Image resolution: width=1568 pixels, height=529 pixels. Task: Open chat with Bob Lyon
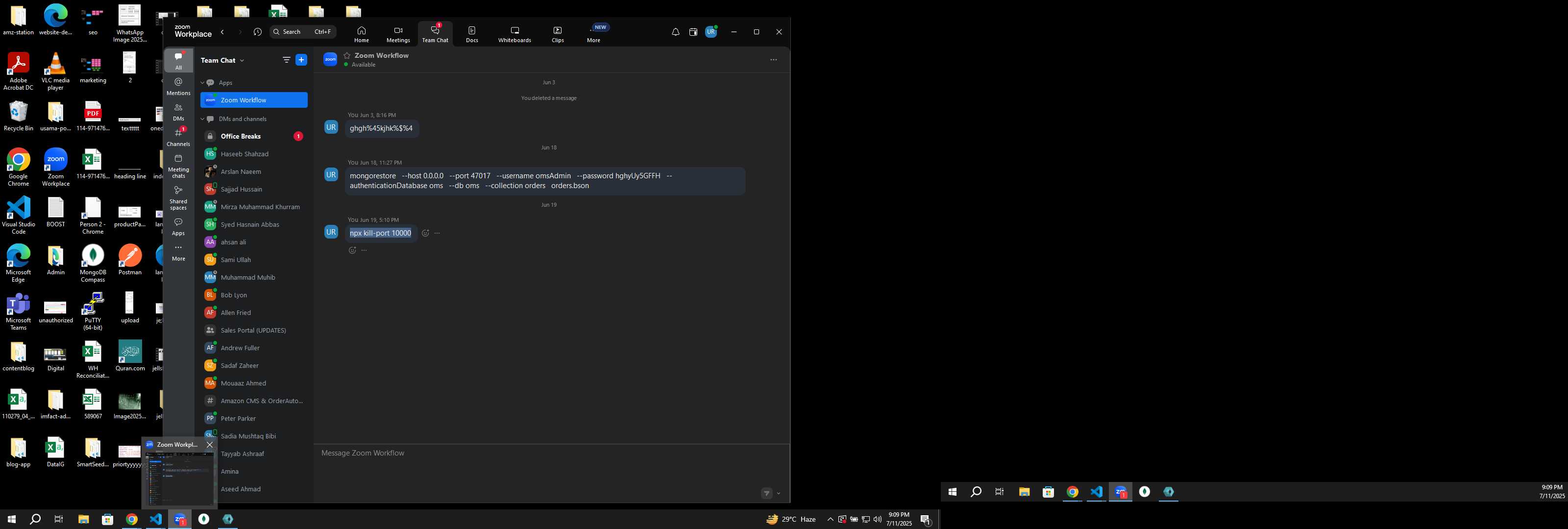(x=254, y=295)
